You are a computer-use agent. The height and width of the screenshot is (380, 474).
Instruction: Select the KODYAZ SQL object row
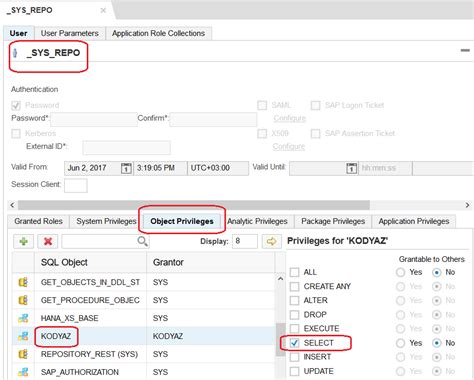143,336
